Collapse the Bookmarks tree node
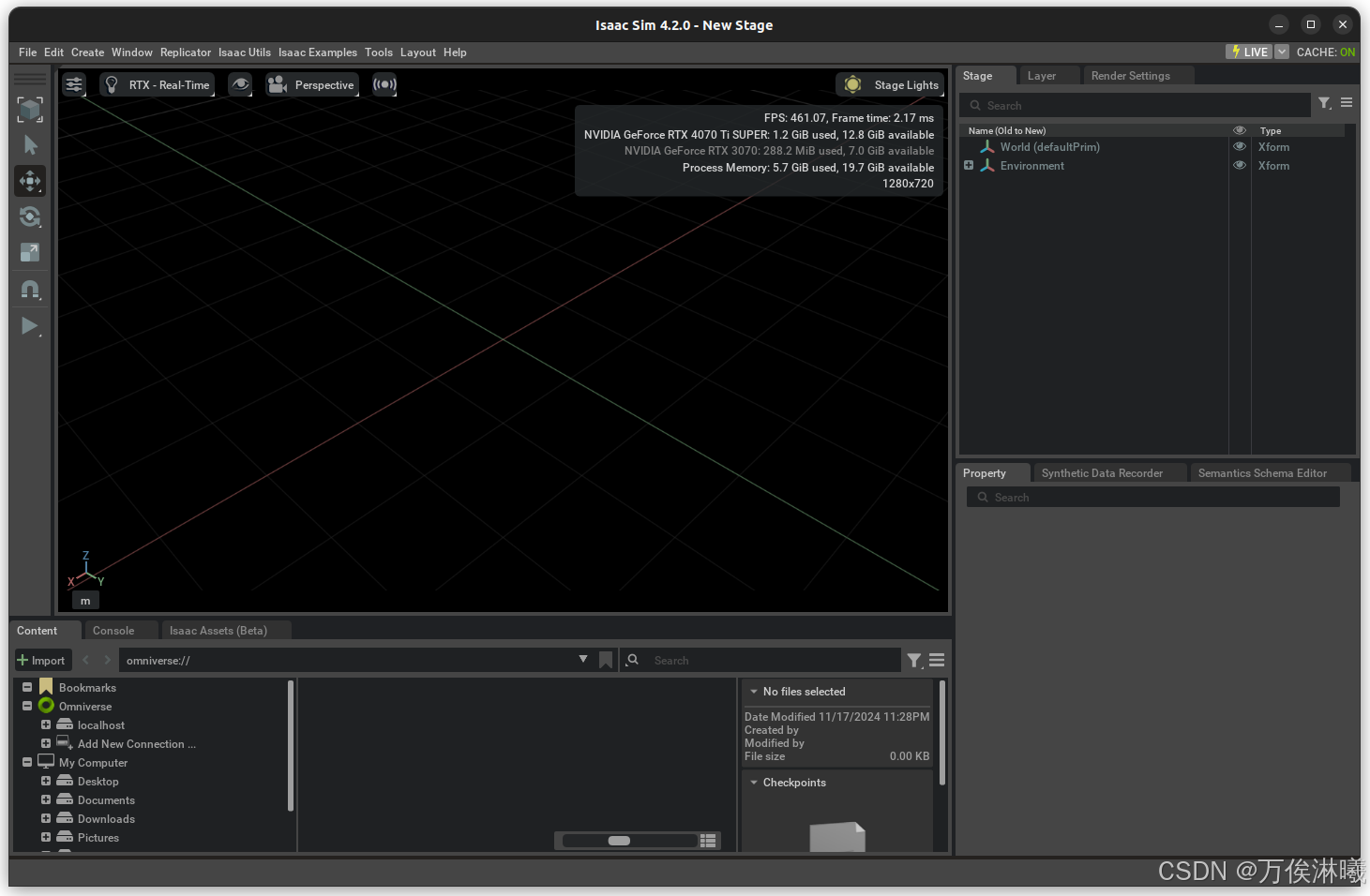The width and height of the screenshot is (1370, 896). coord(27,687)
